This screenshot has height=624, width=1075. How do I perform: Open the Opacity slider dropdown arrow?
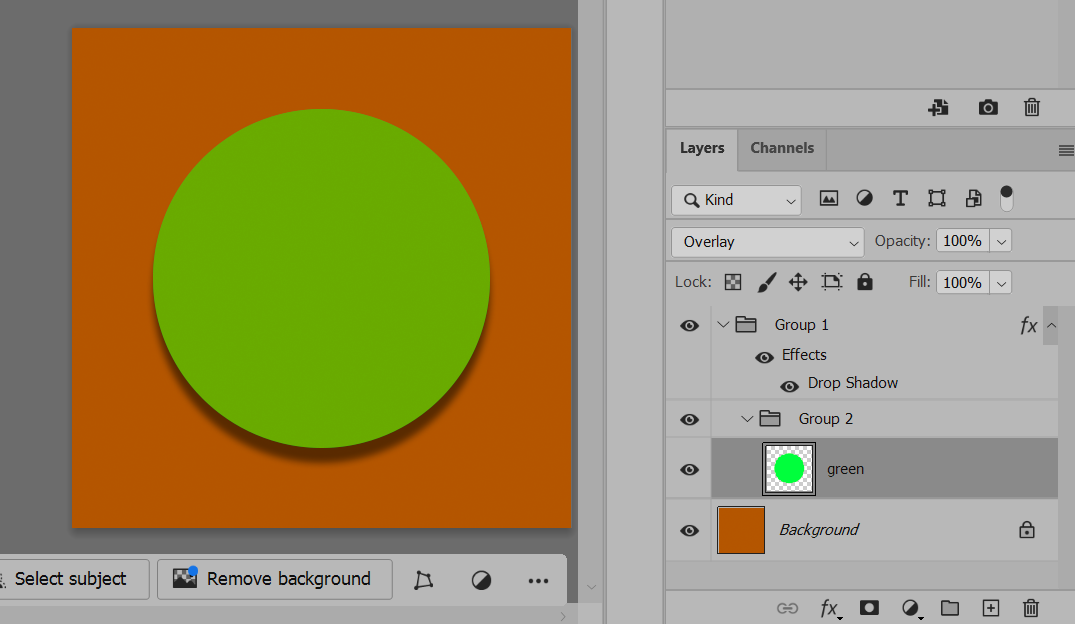pos(1001,241)
